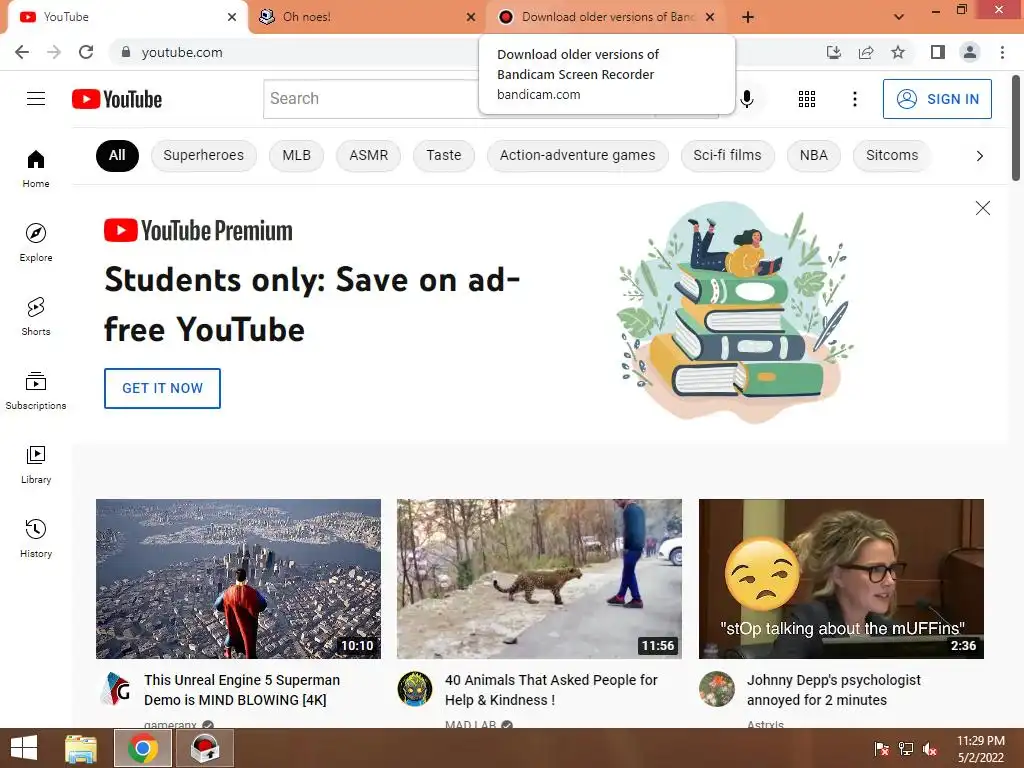Select the MLB chip
This screenshot has height=768, width=1024.
[296, 155]
